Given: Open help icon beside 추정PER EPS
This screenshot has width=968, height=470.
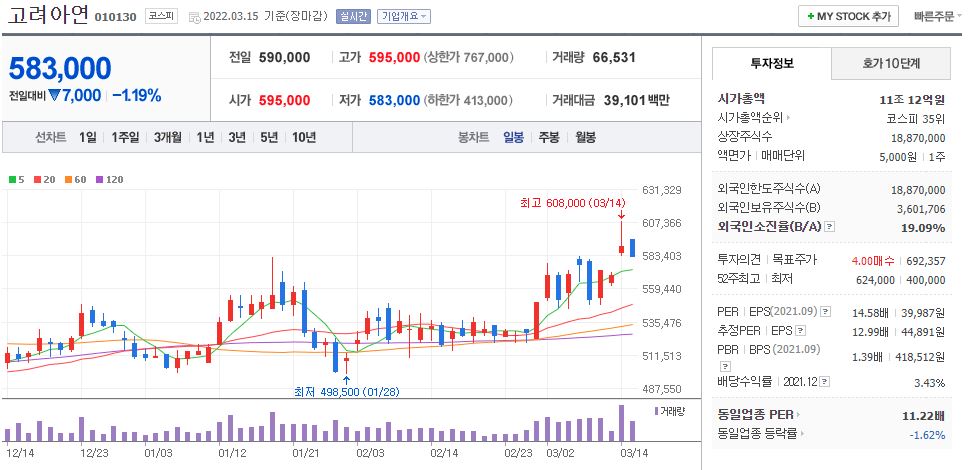Looking at the screenshot, I should [801, 330].
